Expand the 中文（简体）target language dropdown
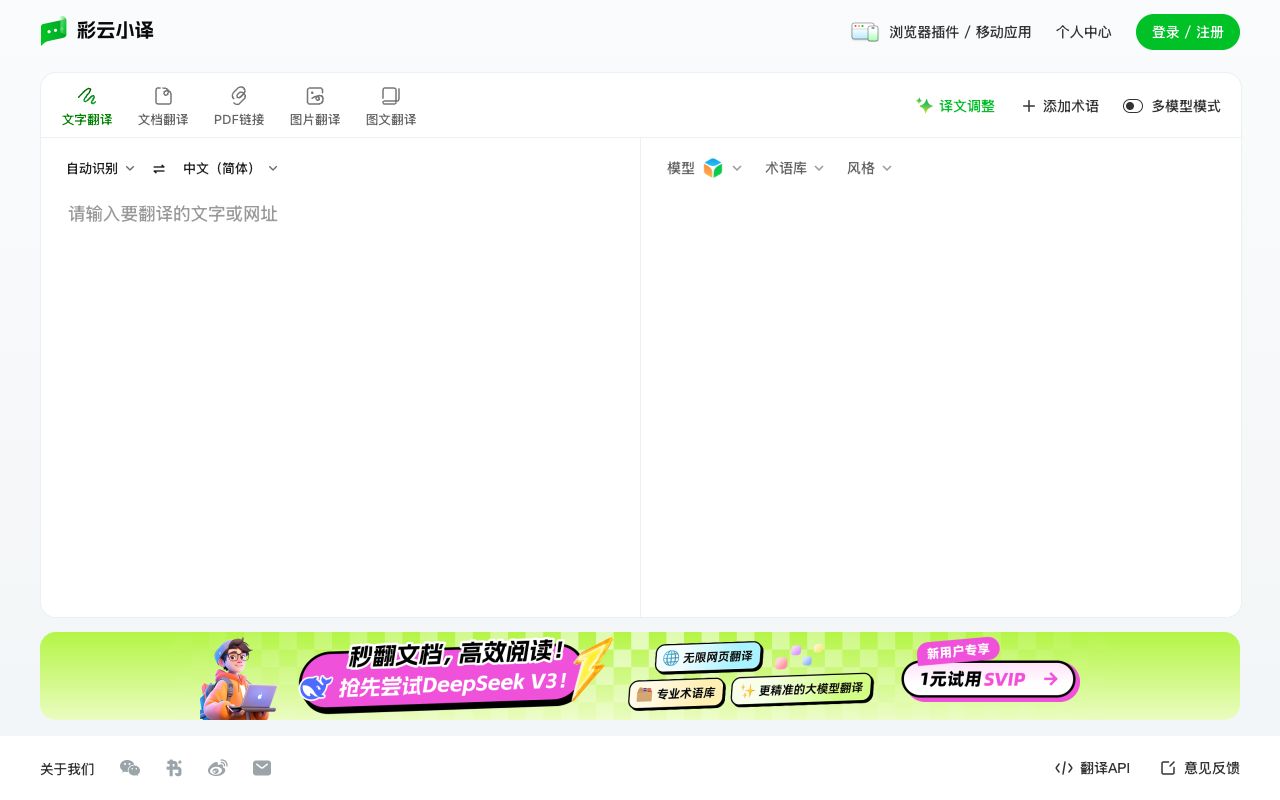This screenshot has width=1280, height=800. (x=229, y=168)
